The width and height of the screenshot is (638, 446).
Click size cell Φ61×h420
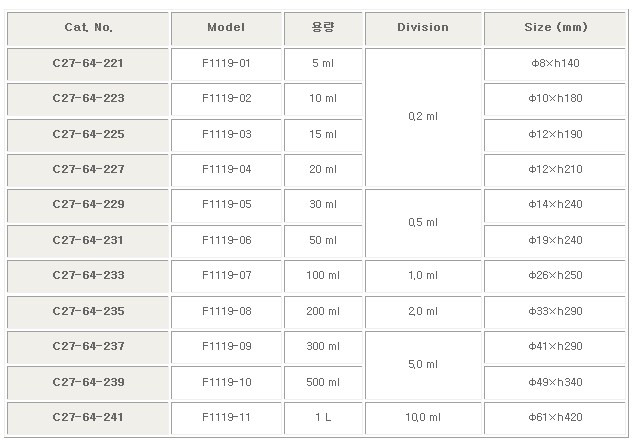555,417
